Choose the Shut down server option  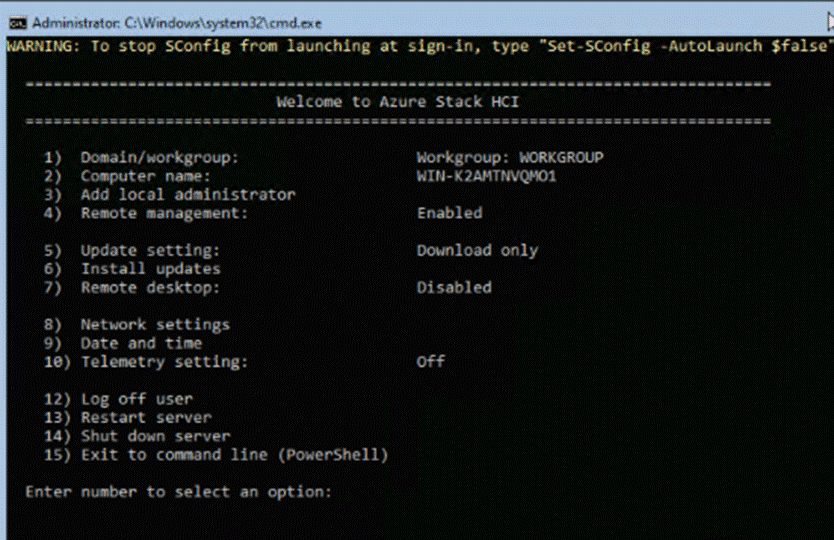click(x=155, y=436)
